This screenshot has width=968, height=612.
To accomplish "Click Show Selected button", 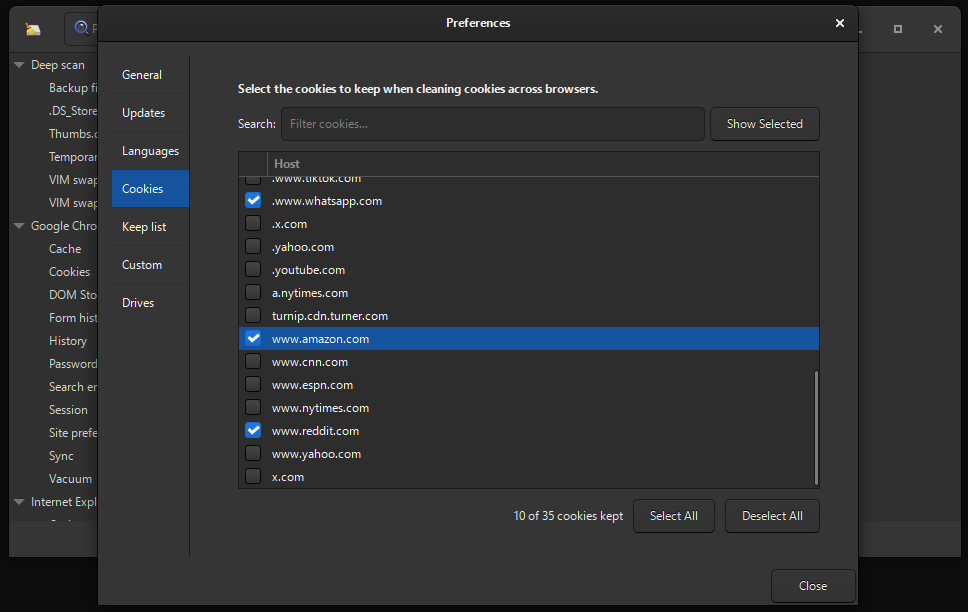I will [764, 124].
